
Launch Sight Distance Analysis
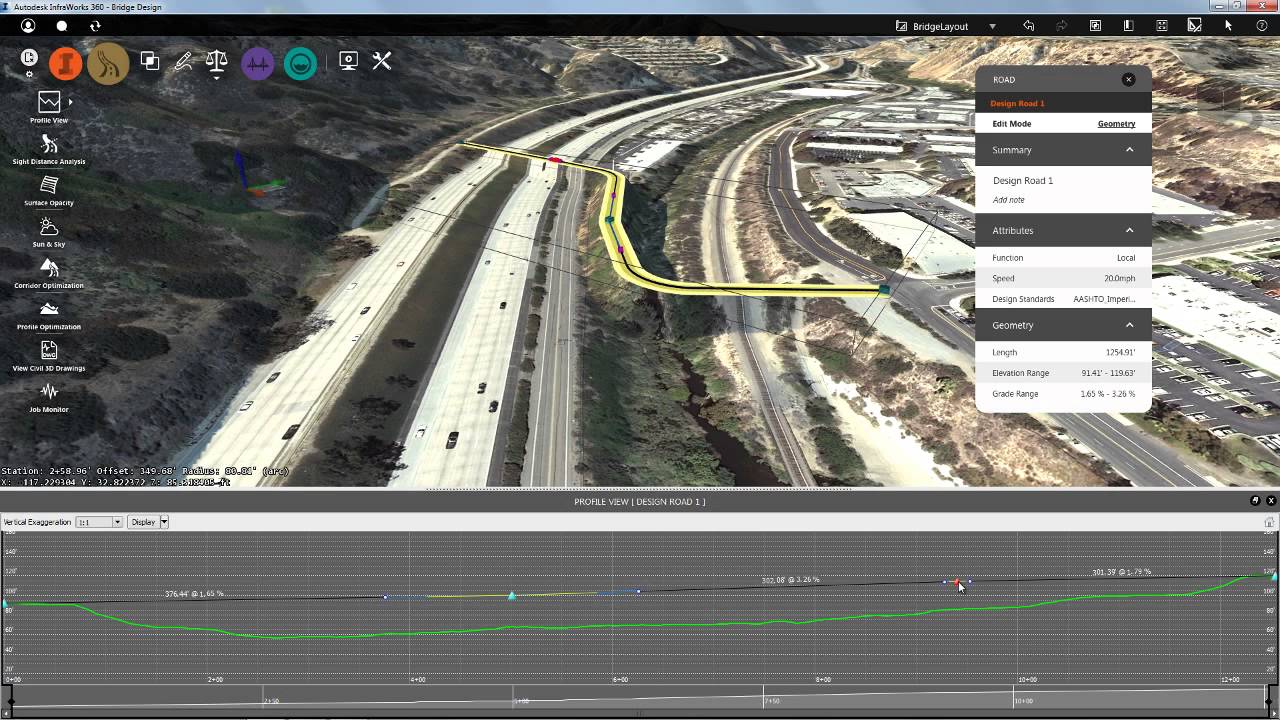49,149
